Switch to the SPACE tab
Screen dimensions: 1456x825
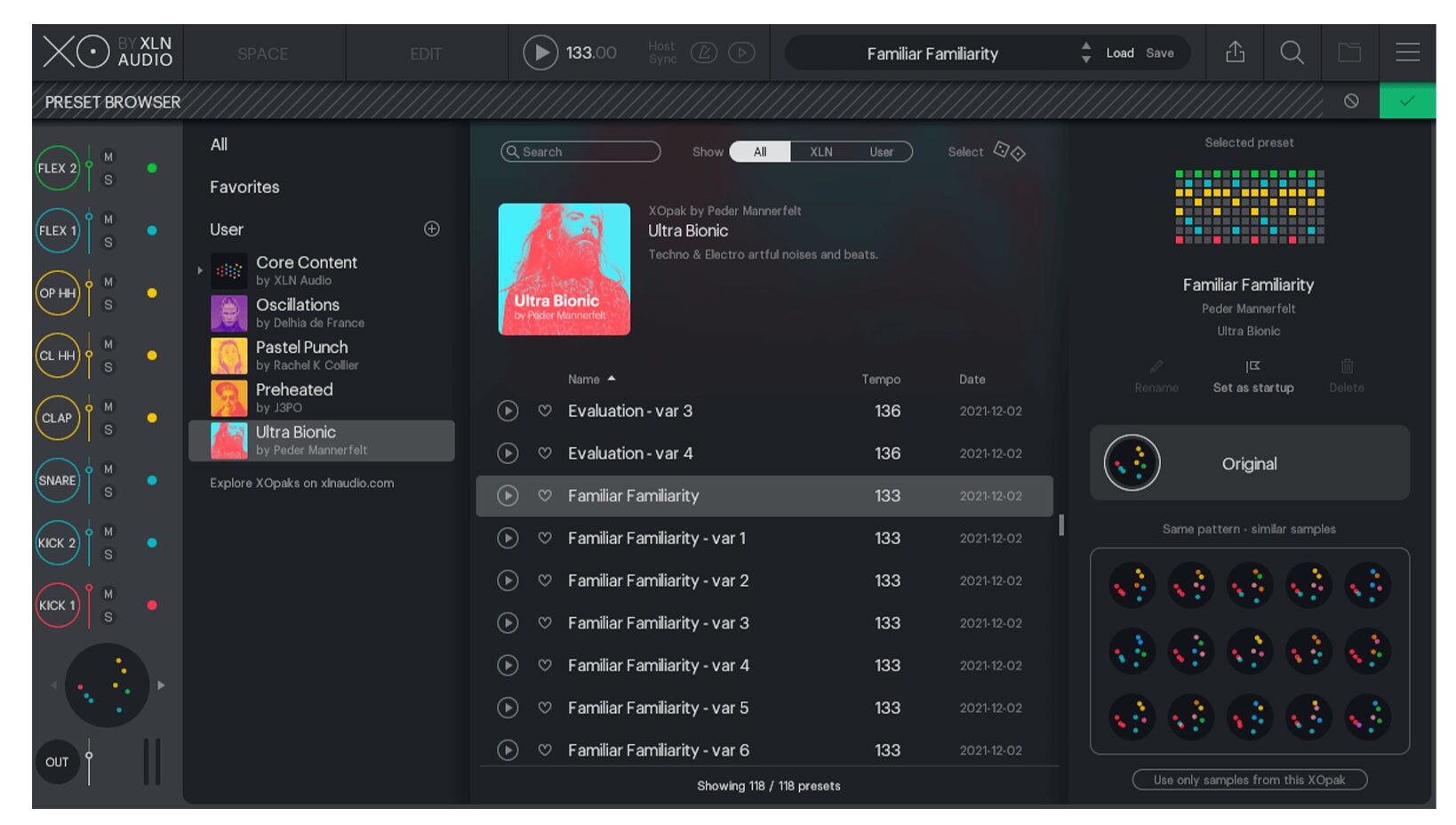(262, 53)
